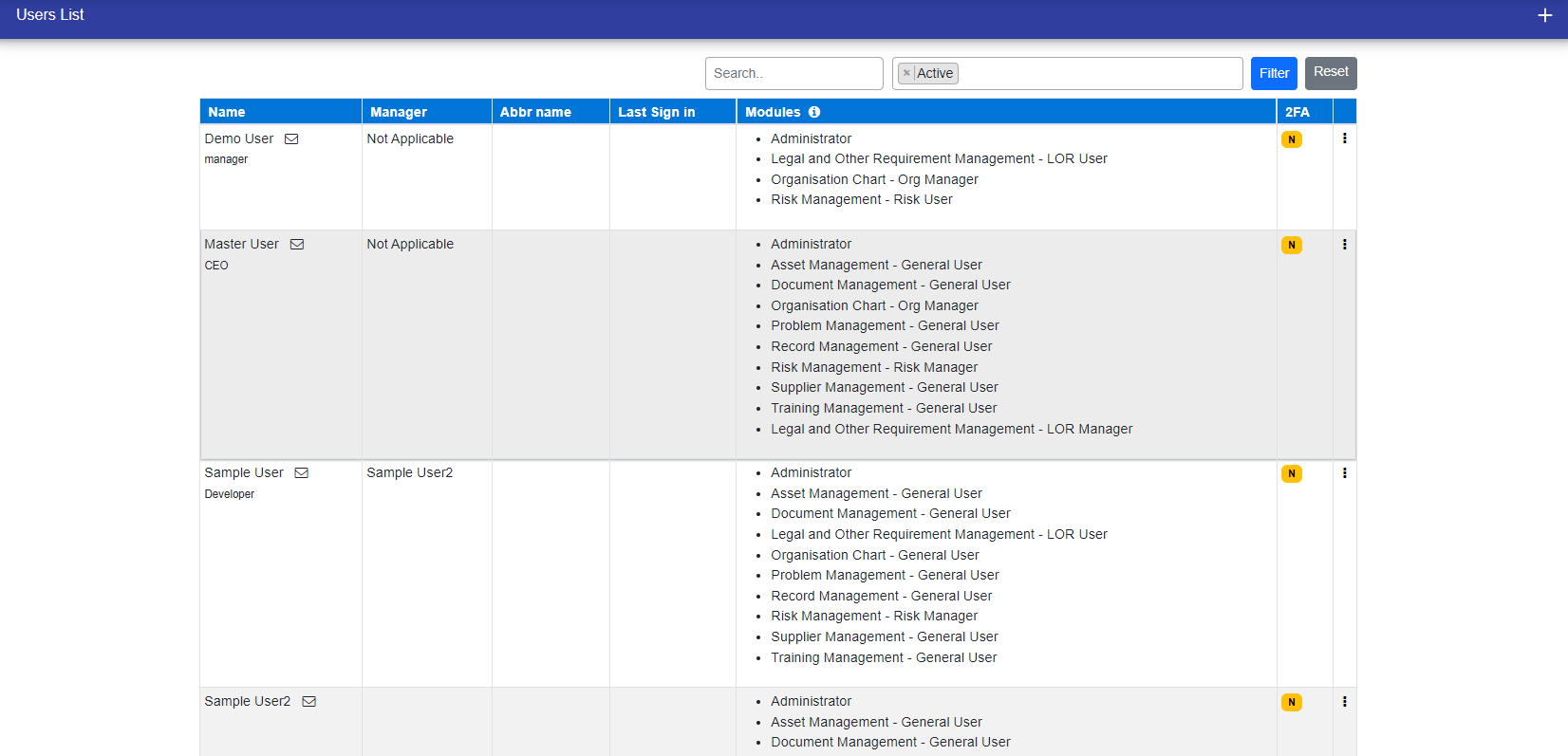Click info icon beside Modules header
This screenshot has height=756, width=1568.
814,112
